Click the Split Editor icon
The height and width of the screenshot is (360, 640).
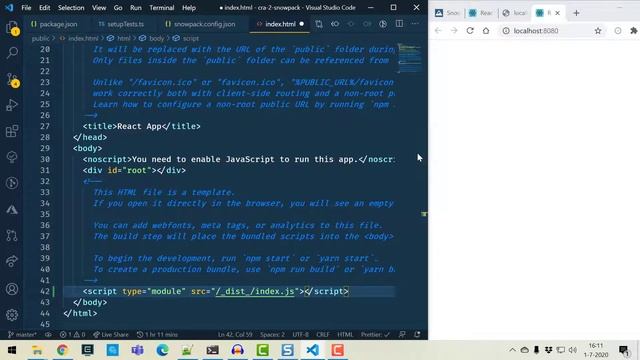pos(399,24)
